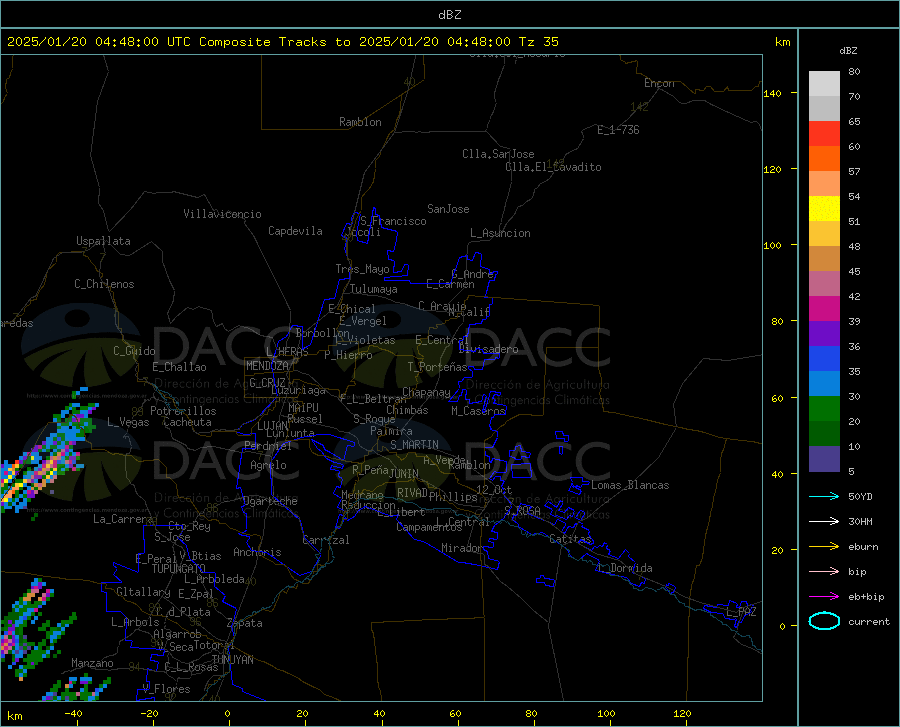This screenshot has height=727, width=900.
Task: Click the 20 dBZ green color swatch
Action: (x=824, y=409)
